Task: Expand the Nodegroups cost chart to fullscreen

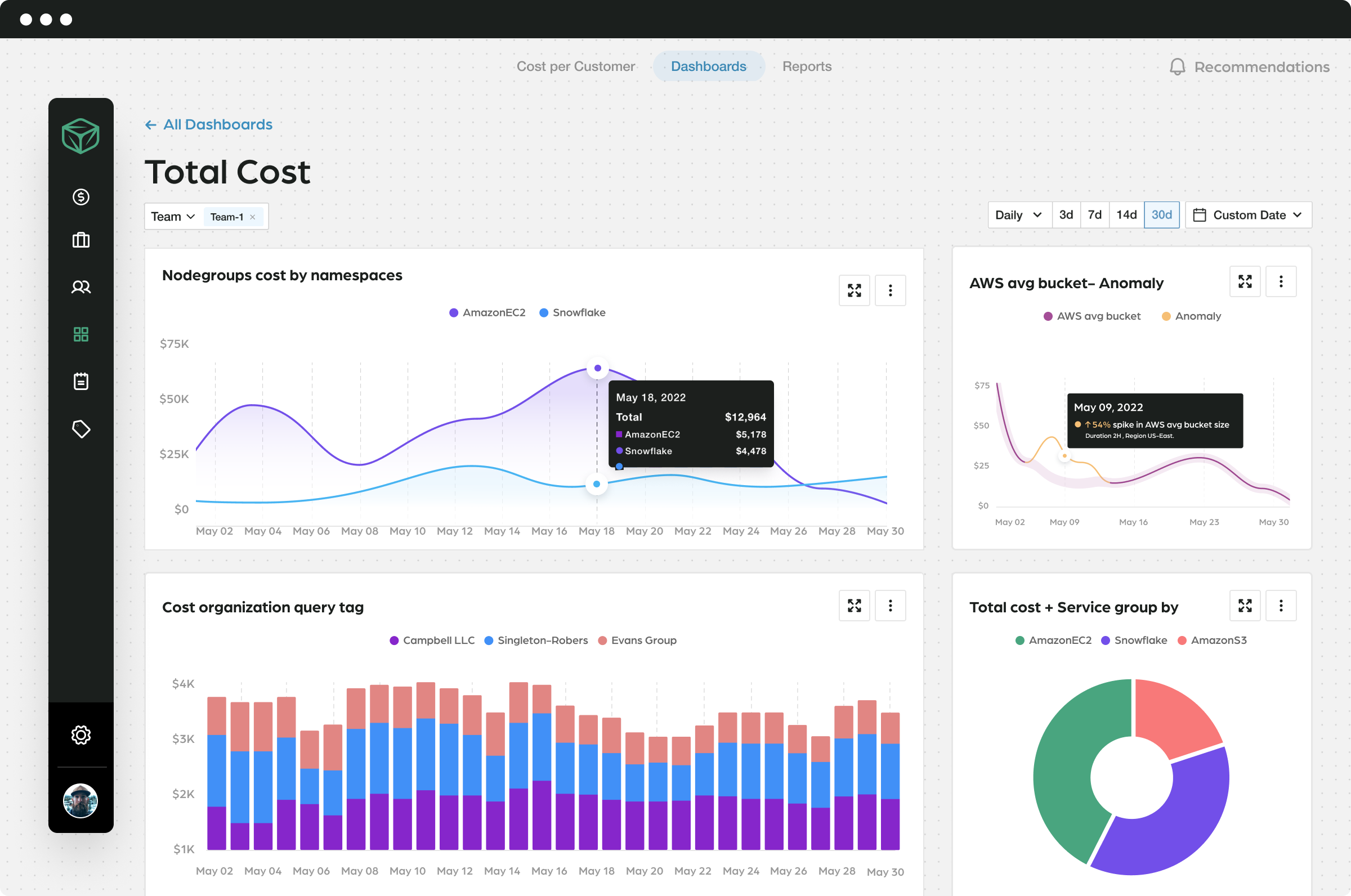Action: (854, 290)
